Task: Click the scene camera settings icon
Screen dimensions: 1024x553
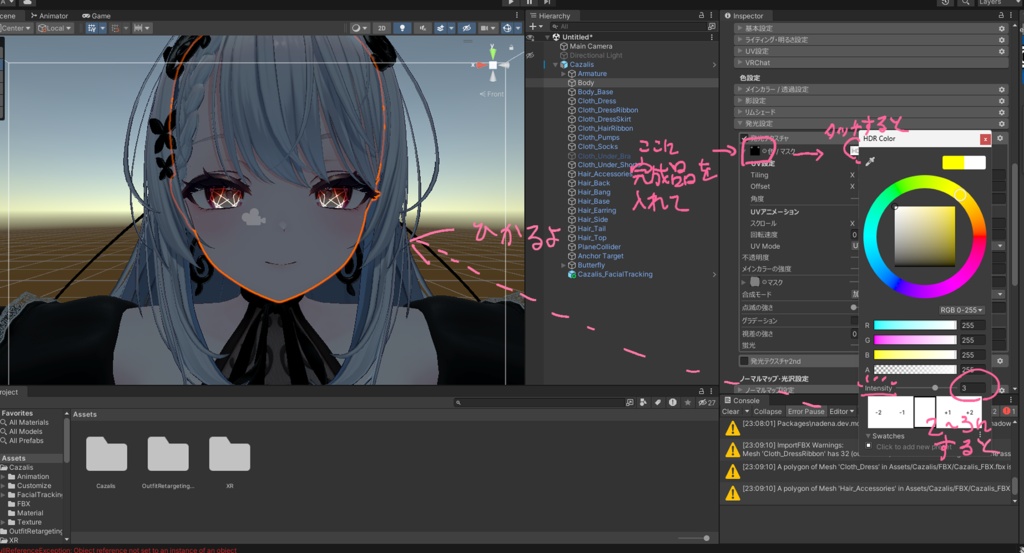Action: pos(487,28)
